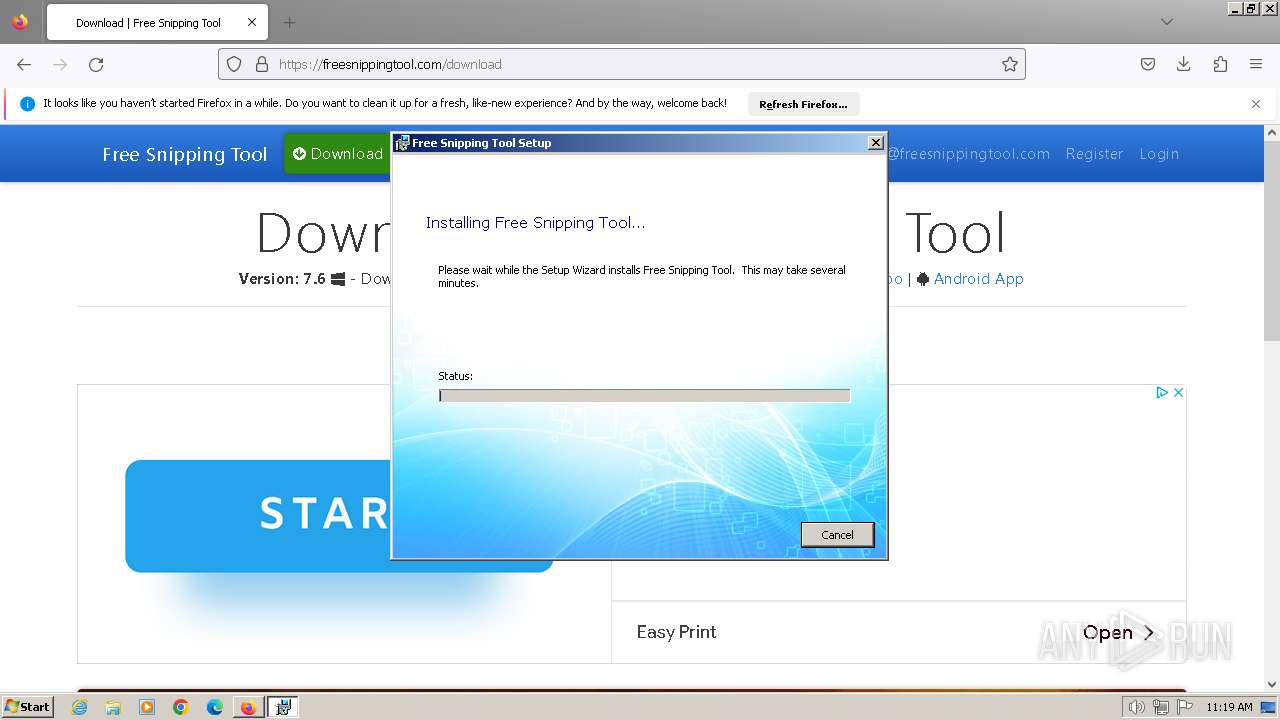Click the blue START ad banner
Image resolution: width=1280 pixels, height=720 pixels.
tap(258, 516)
